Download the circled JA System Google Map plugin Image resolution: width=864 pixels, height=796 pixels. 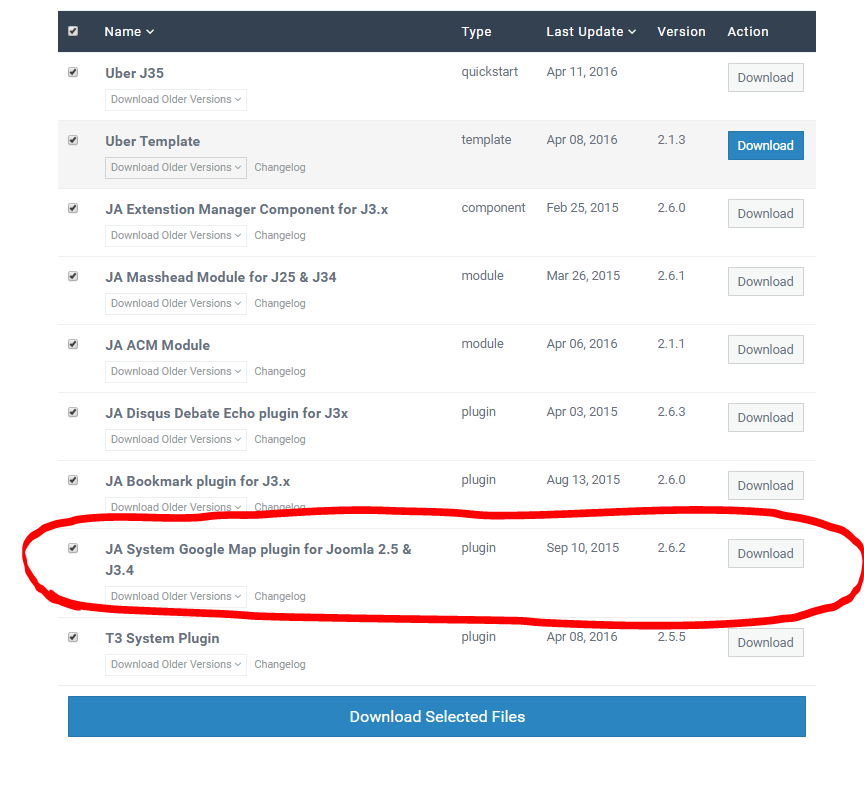coord(765,553)
